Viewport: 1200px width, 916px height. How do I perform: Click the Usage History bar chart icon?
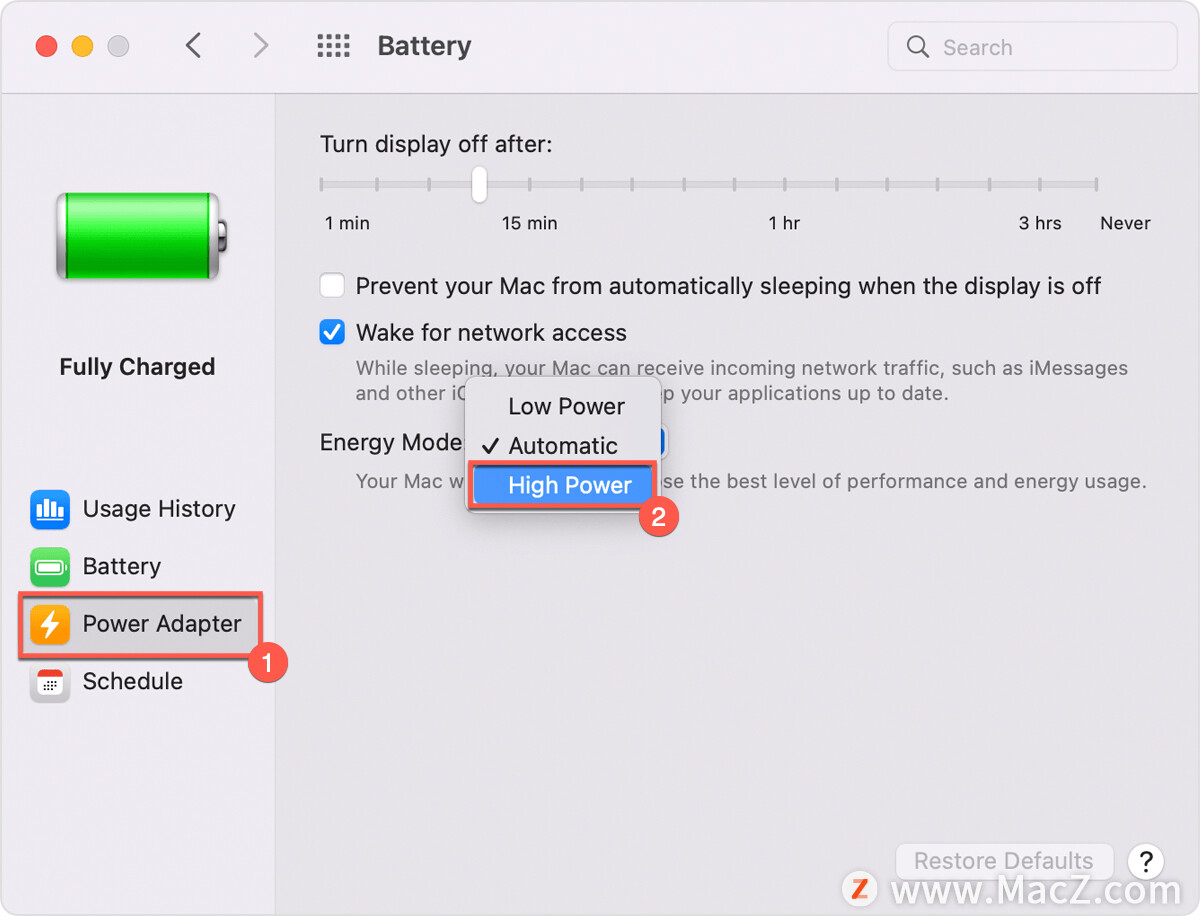coord(50,509)
